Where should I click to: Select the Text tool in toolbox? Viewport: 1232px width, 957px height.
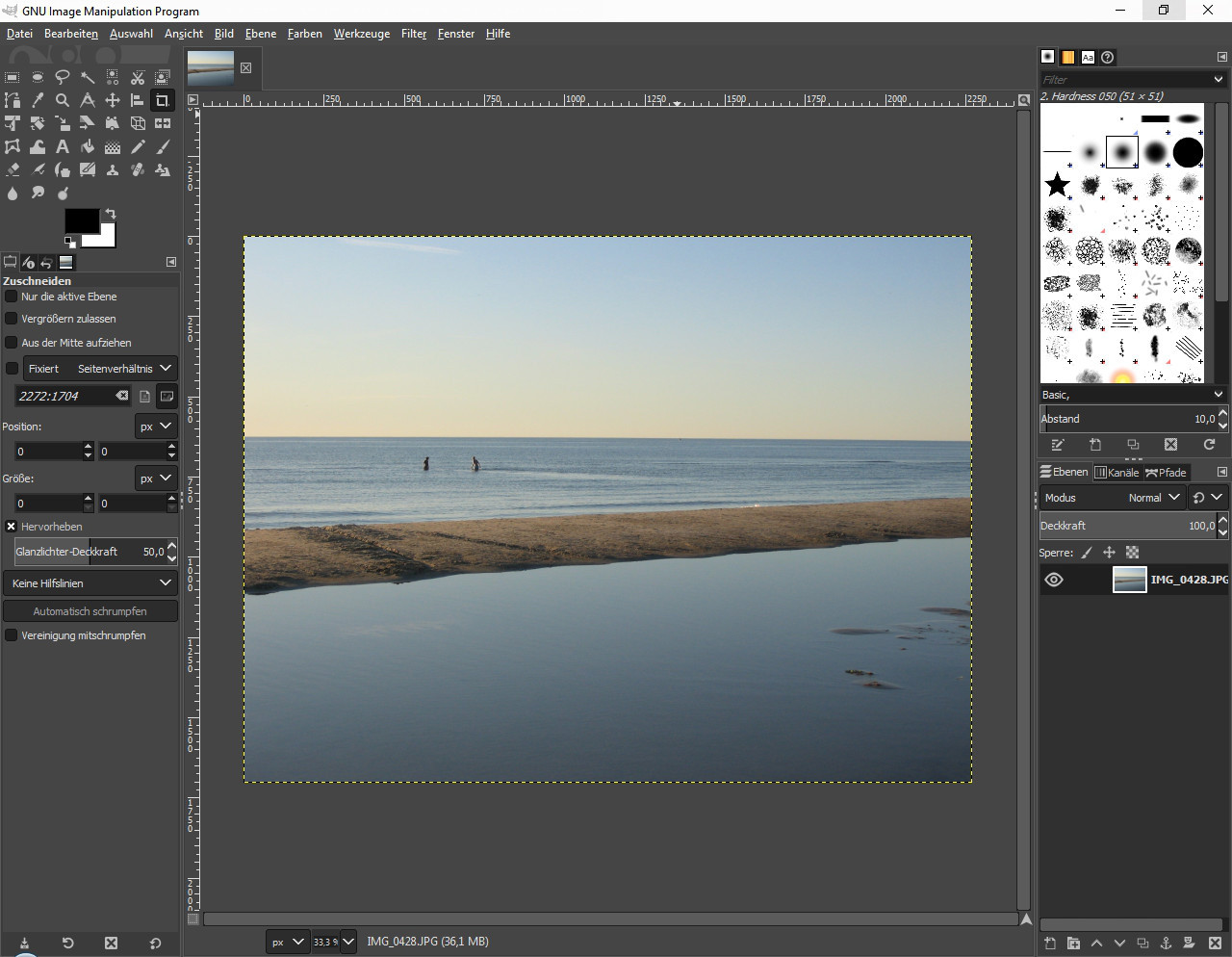click(x=63, y=147)
